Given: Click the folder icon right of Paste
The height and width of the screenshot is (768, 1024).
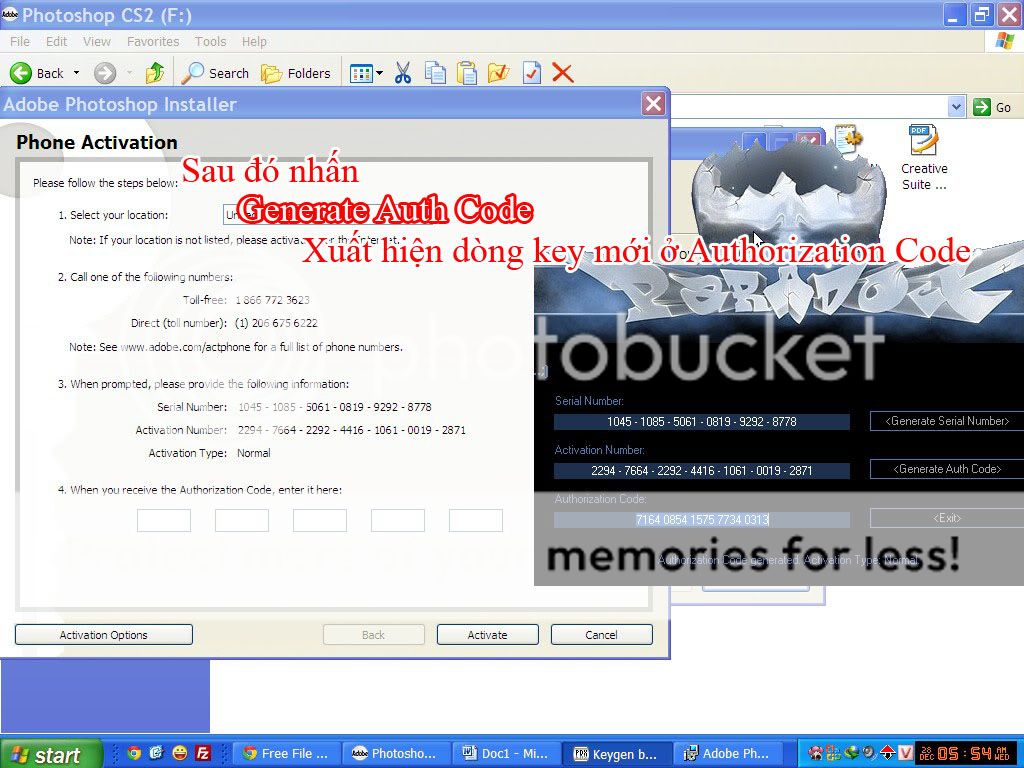Looking at the screenshot, I should 498,73.
